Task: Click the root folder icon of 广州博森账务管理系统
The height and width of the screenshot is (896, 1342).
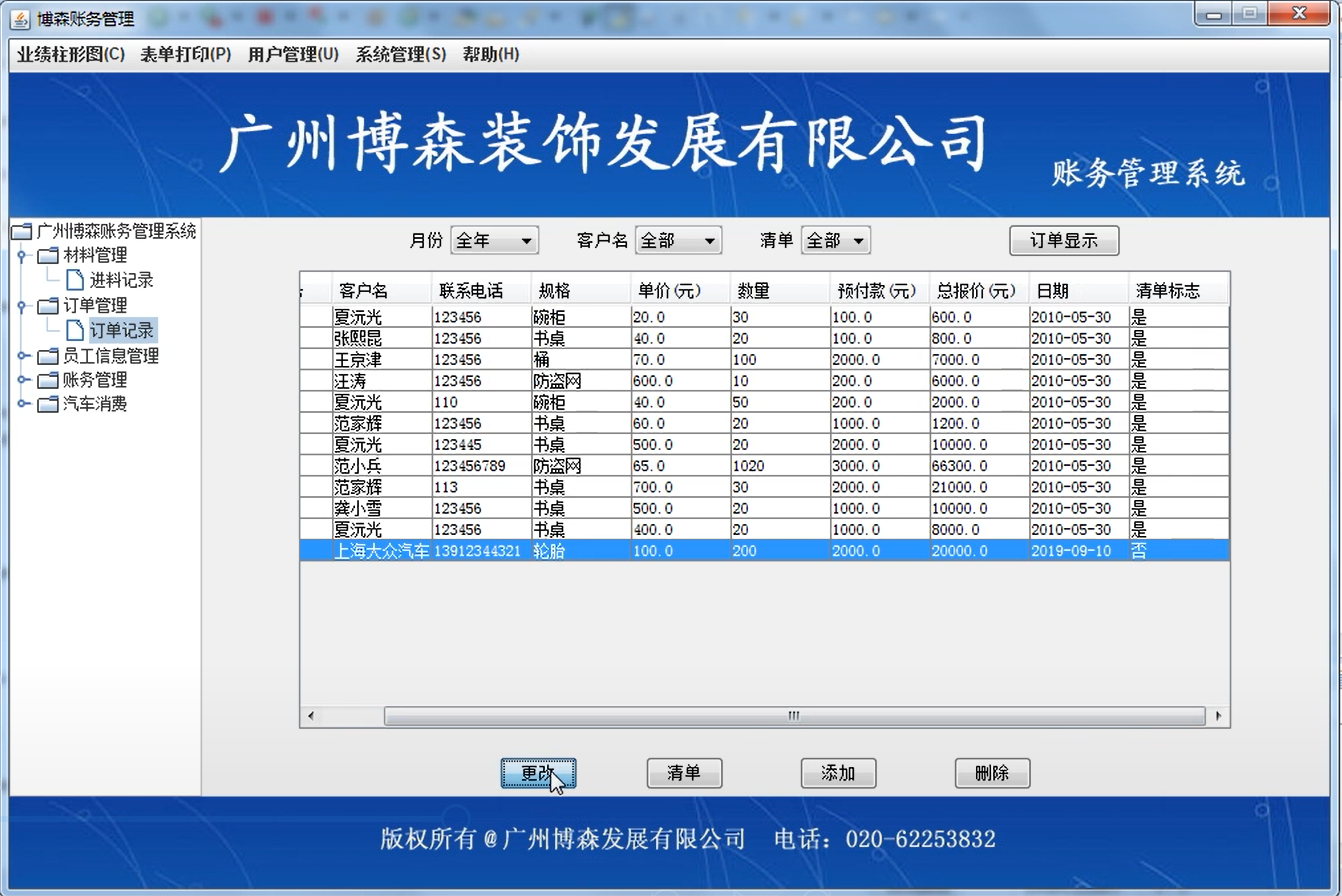Action: [x=21, y=232]
